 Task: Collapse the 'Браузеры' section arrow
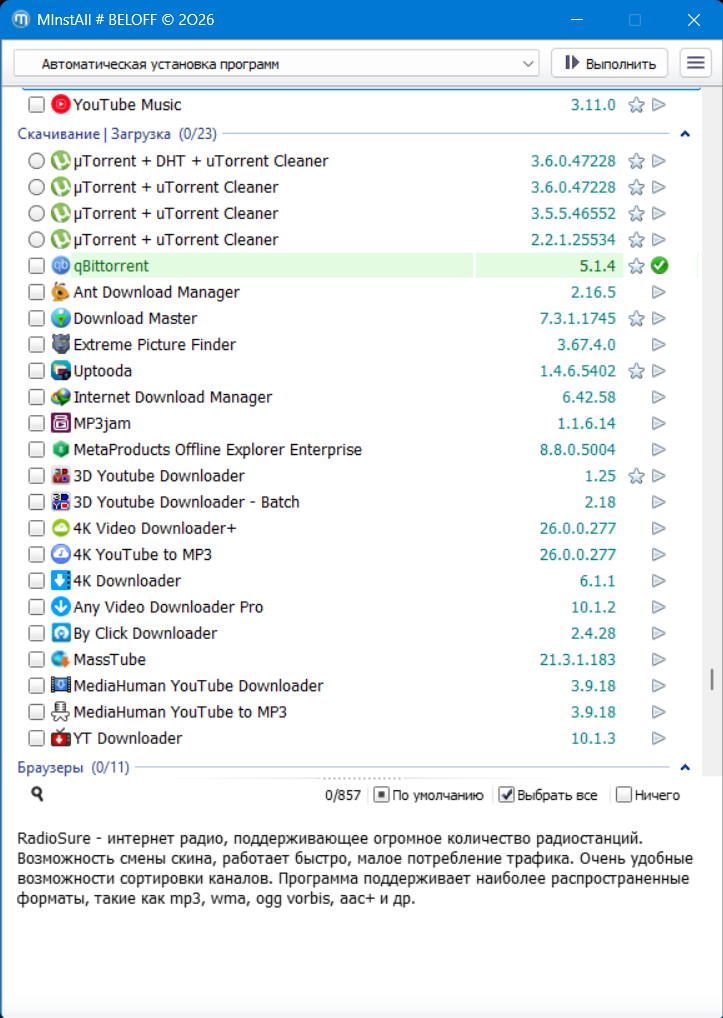pyautogui.click(x=685, y=768)
